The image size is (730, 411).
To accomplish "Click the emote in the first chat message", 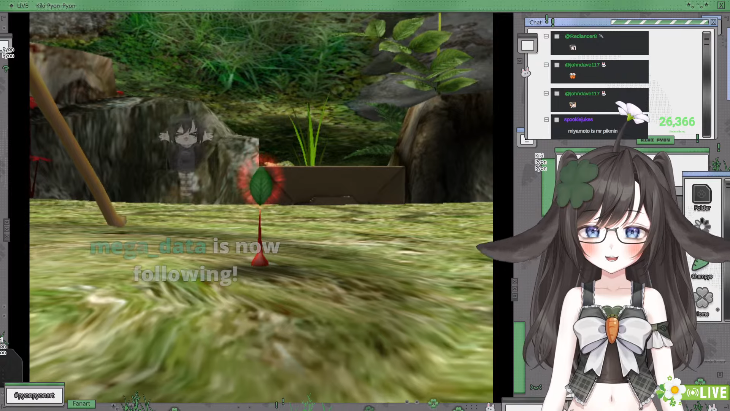I will (573, 47).
